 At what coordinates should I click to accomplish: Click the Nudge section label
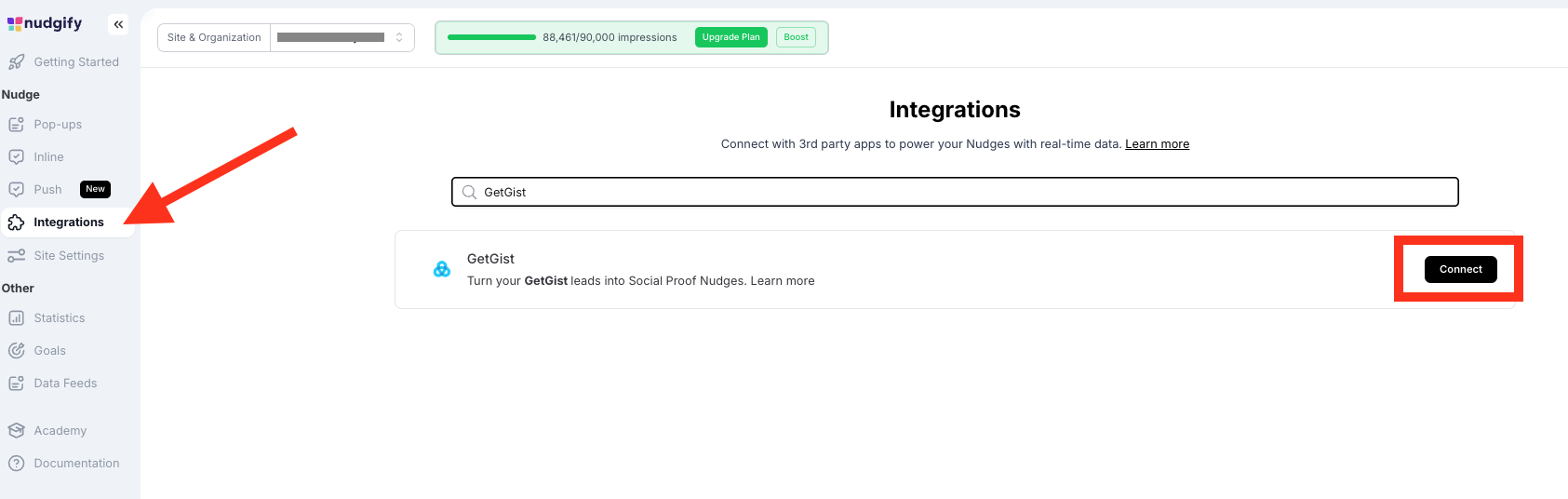pos(20,95)
